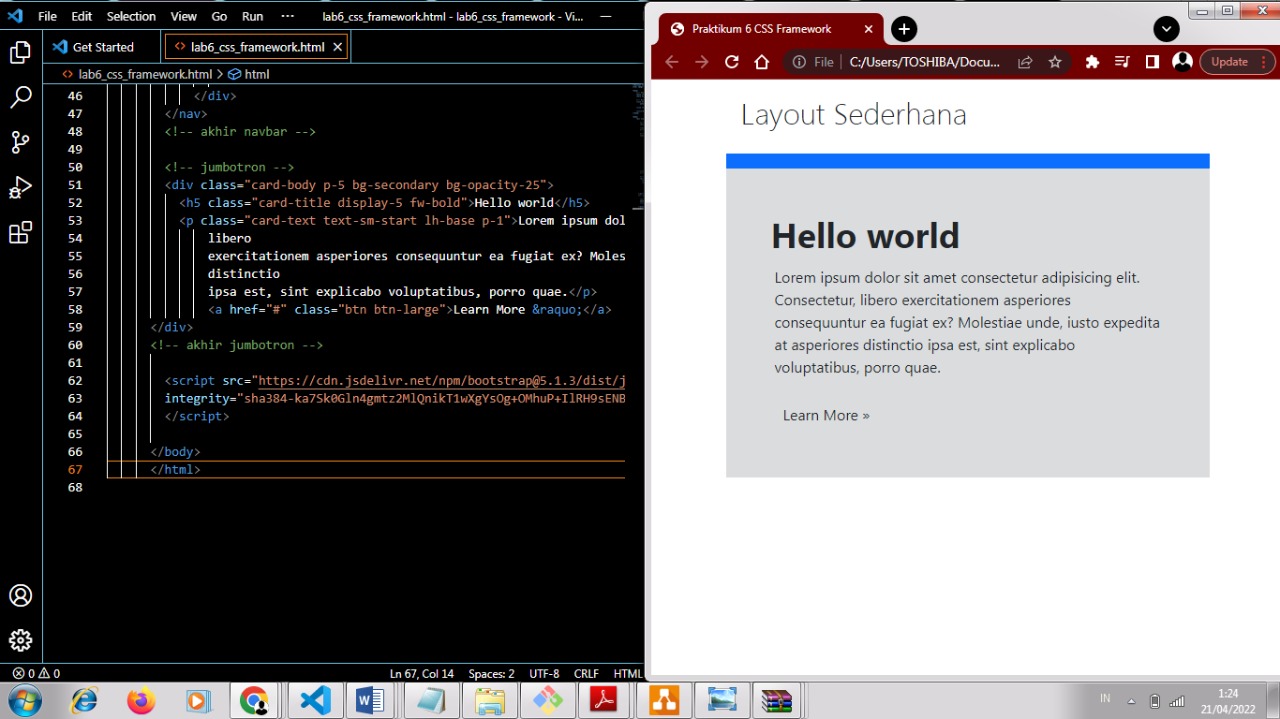Screen dimensions: 1280x719
Task: Open the Windows Start menu
Action: pyautogui.click(x=23, y=700)
